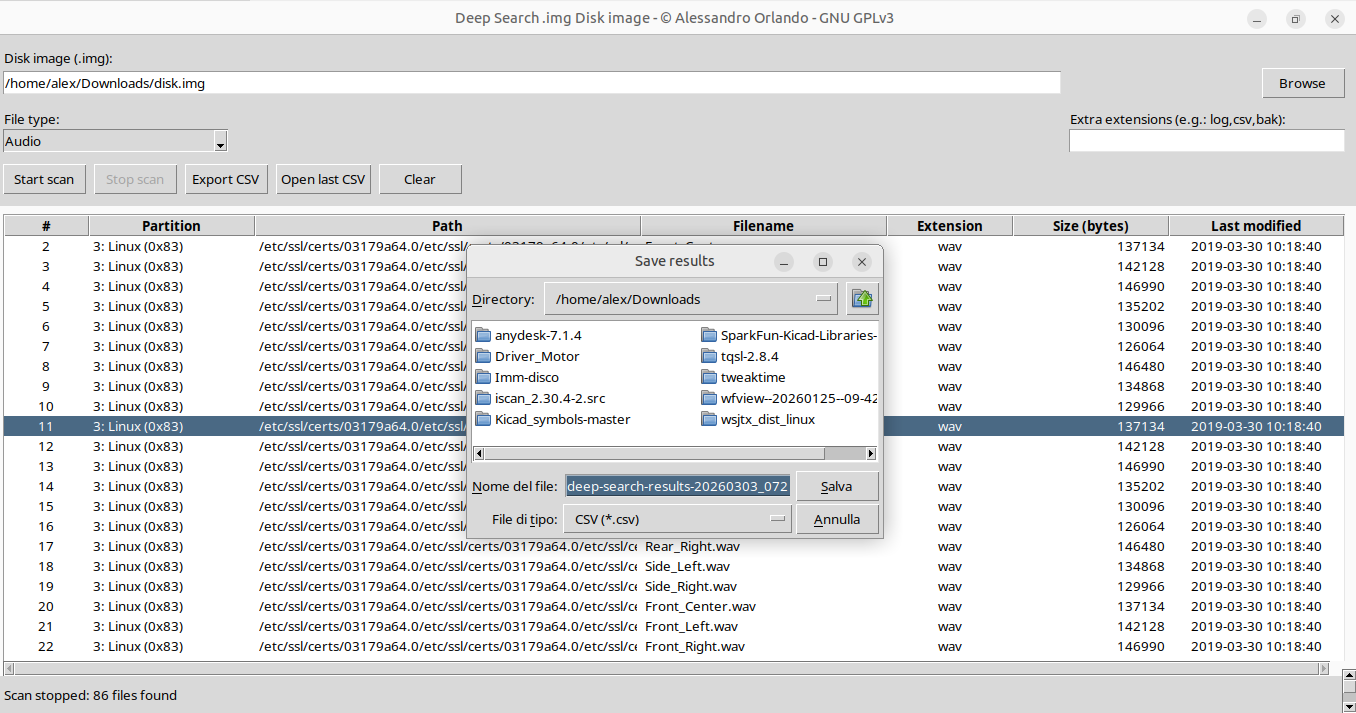Viewport: 1356px width, 713px height.
Task: Close the Save results dialog
Action: (862, 261)
